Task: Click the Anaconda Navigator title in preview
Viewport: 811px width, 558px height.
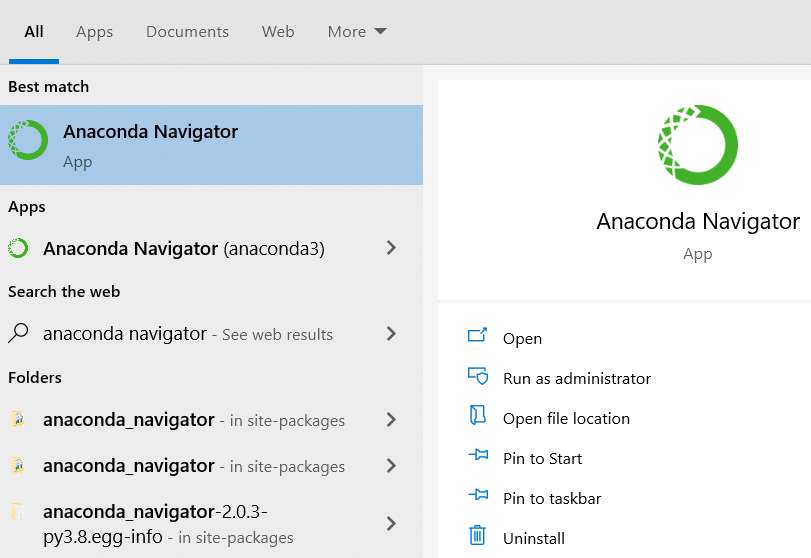Action: [x=698, y=221]
